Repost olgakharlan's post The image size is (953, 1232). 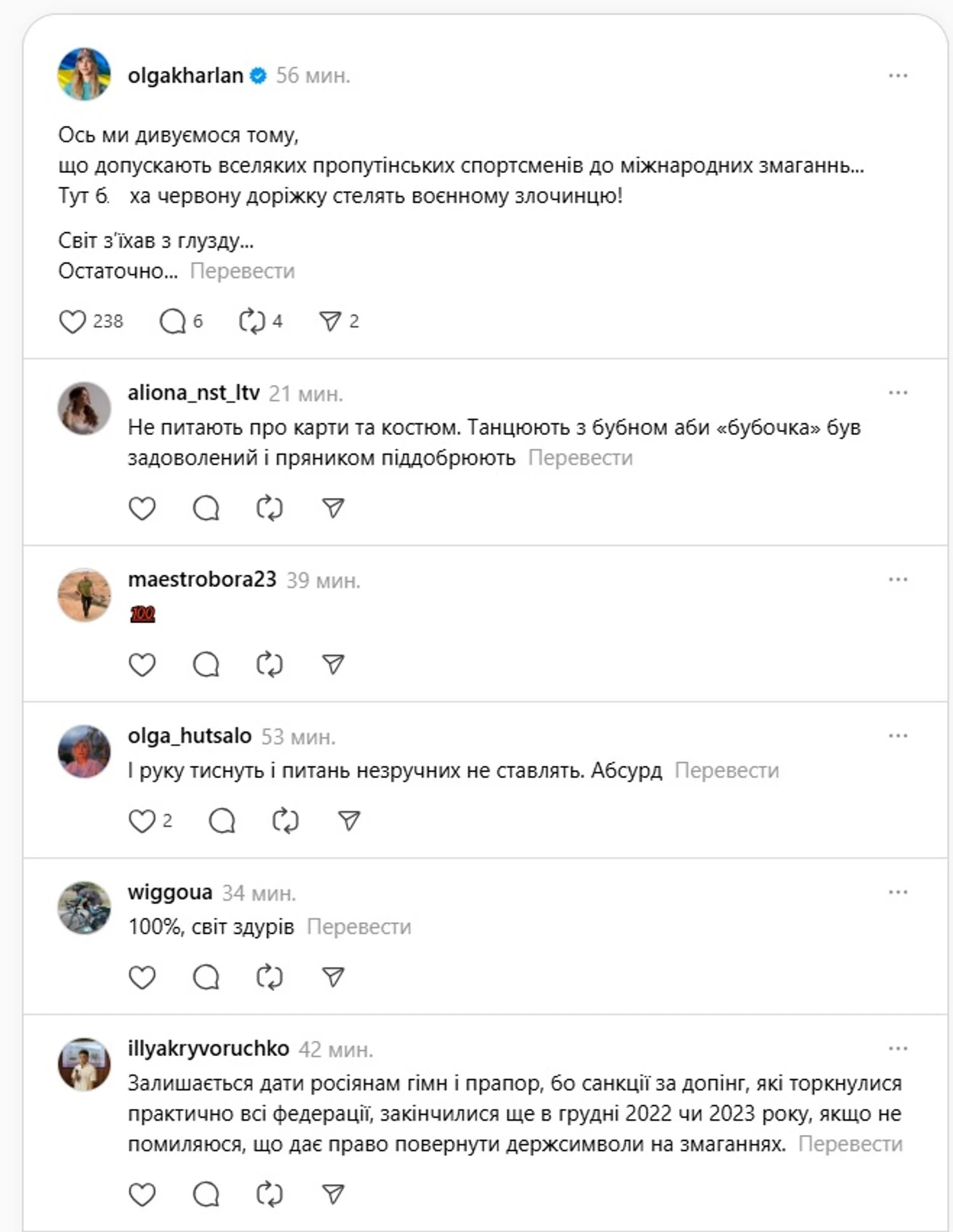click(252, 321)
